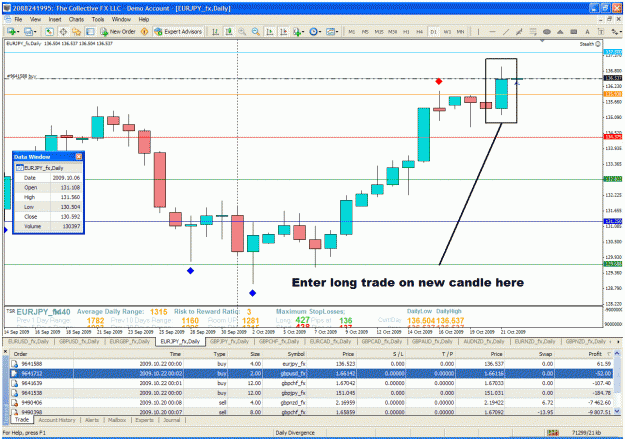Open the Help menu

tap(144, 19)
